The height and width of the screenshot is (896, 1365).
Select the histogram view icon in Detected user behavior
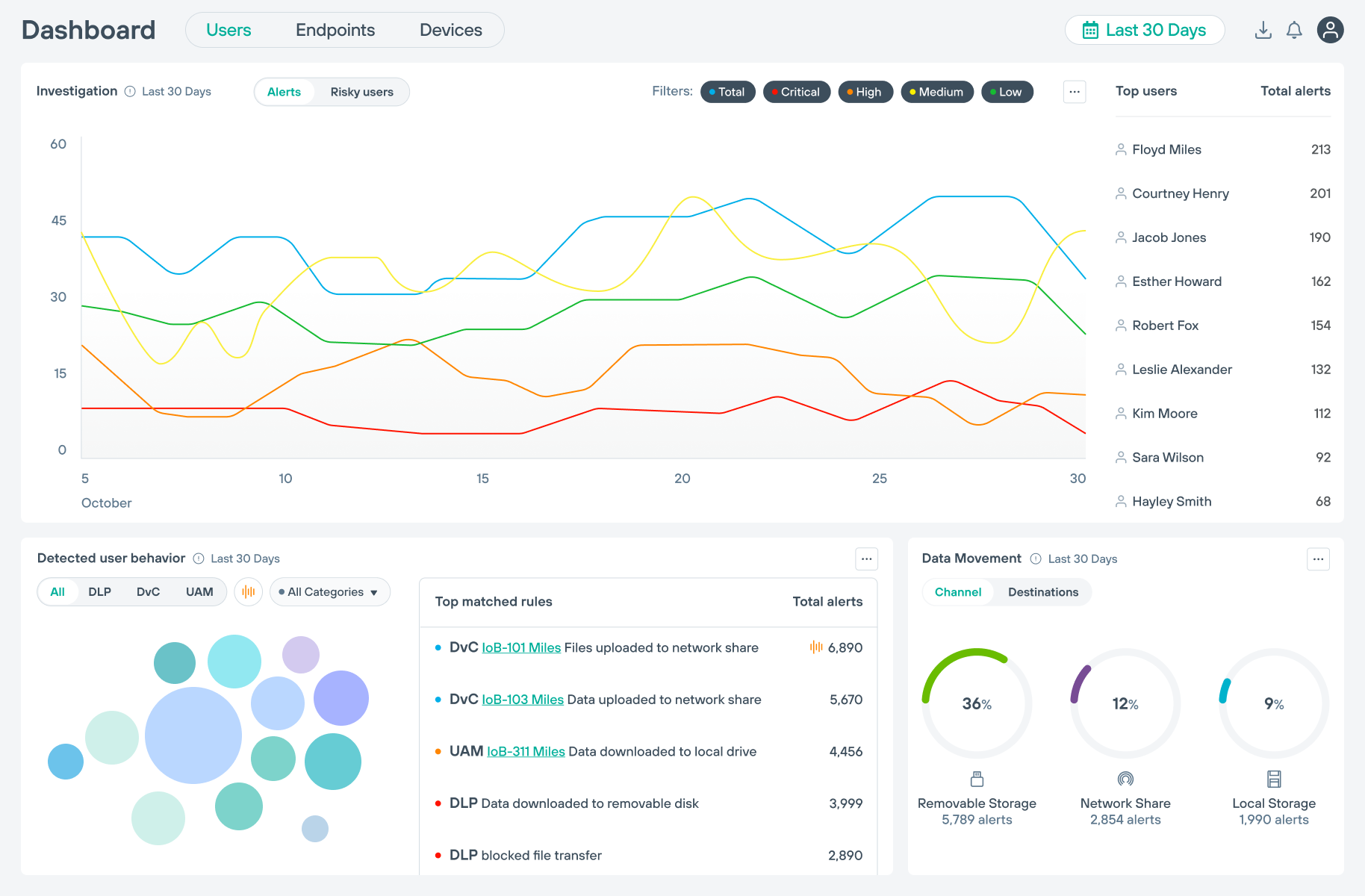[x=248, y=591]
